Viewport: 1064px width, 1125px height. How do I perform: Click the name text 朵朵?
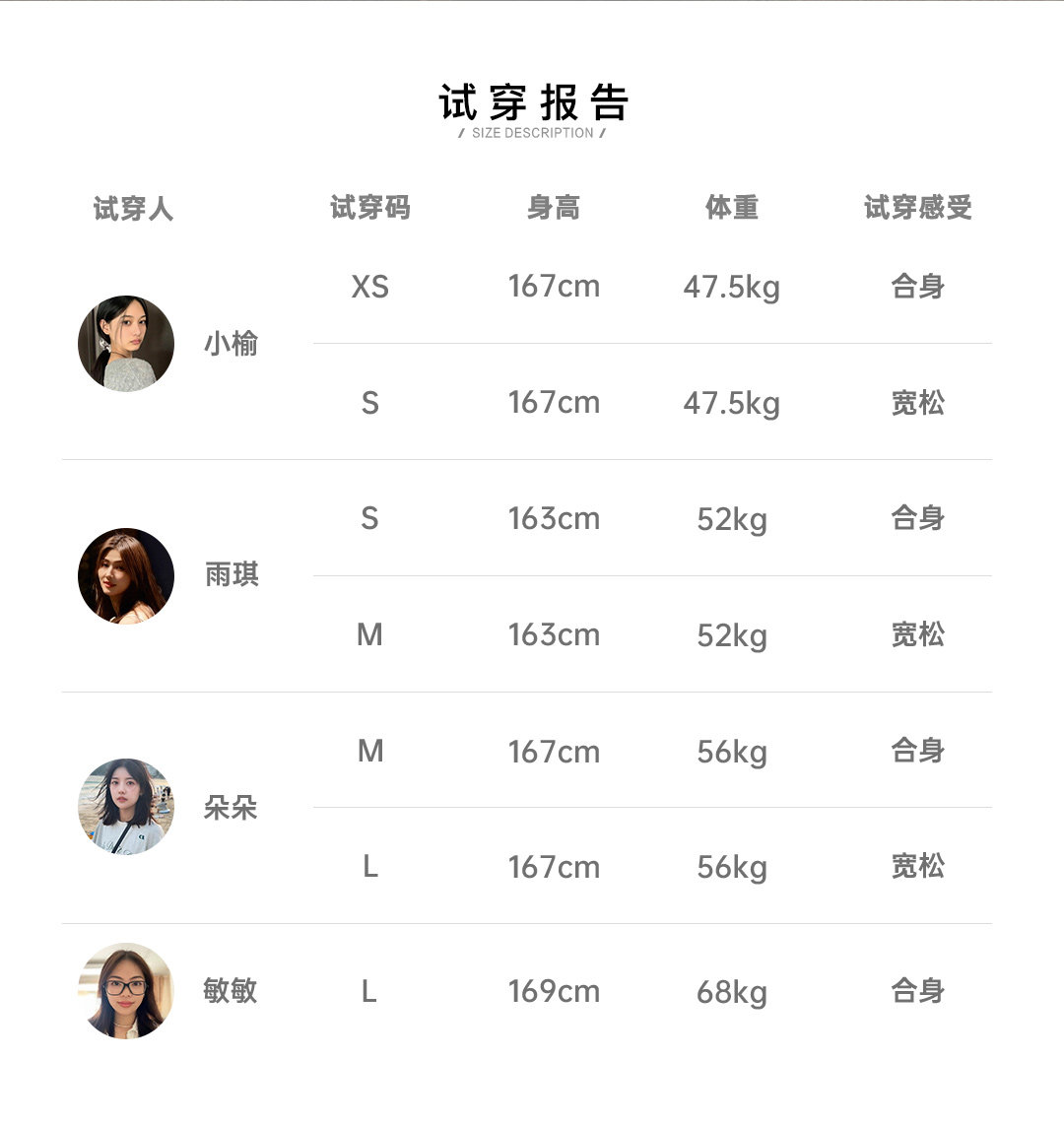(x=231, y=808)
